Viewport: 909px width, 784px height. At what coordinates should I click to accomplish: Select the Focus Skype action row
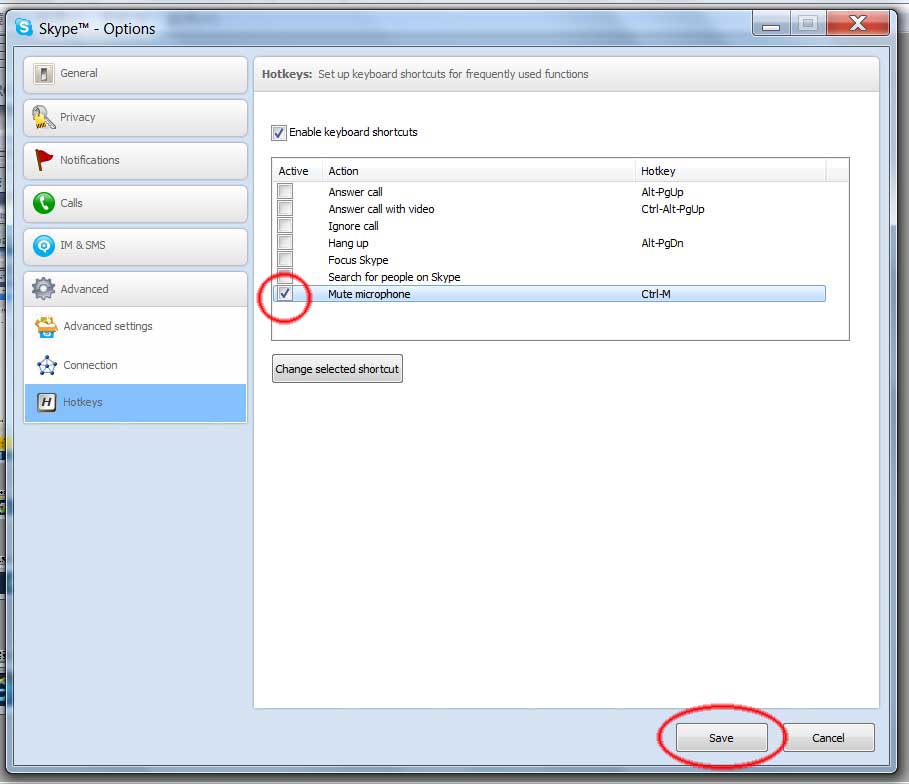click(549, 260)
